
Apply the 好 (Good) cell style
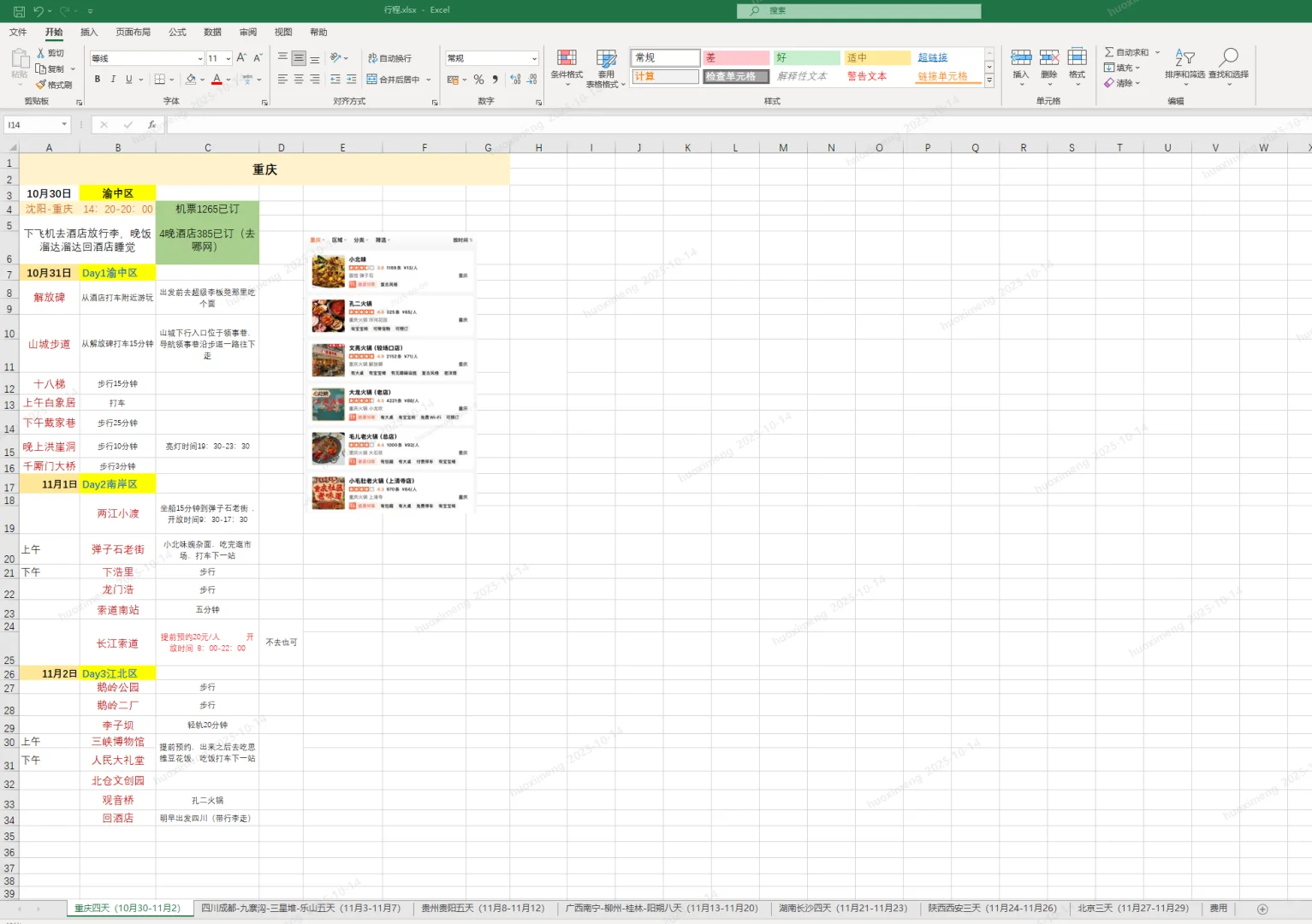[807, 57]
